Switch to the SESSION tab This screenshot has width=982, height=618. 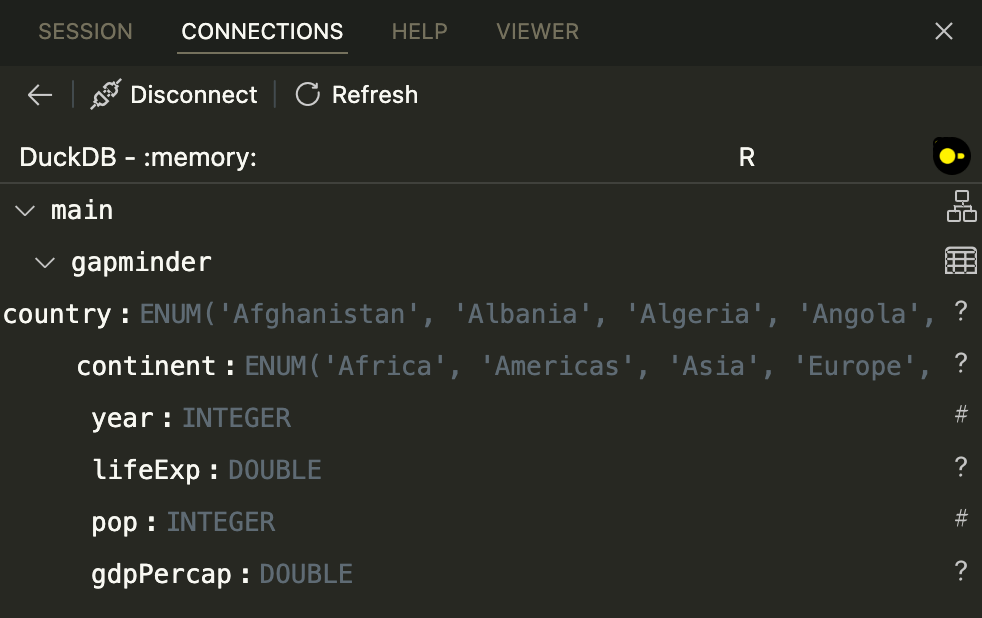click(86, 31)
